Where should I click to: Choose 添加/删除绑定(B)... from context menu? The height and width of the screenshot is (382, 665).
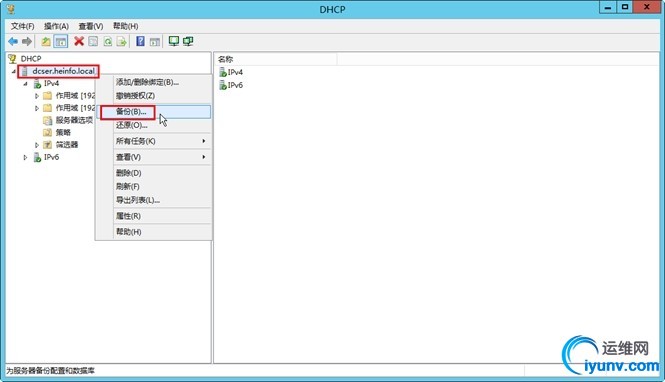point(154,82)
